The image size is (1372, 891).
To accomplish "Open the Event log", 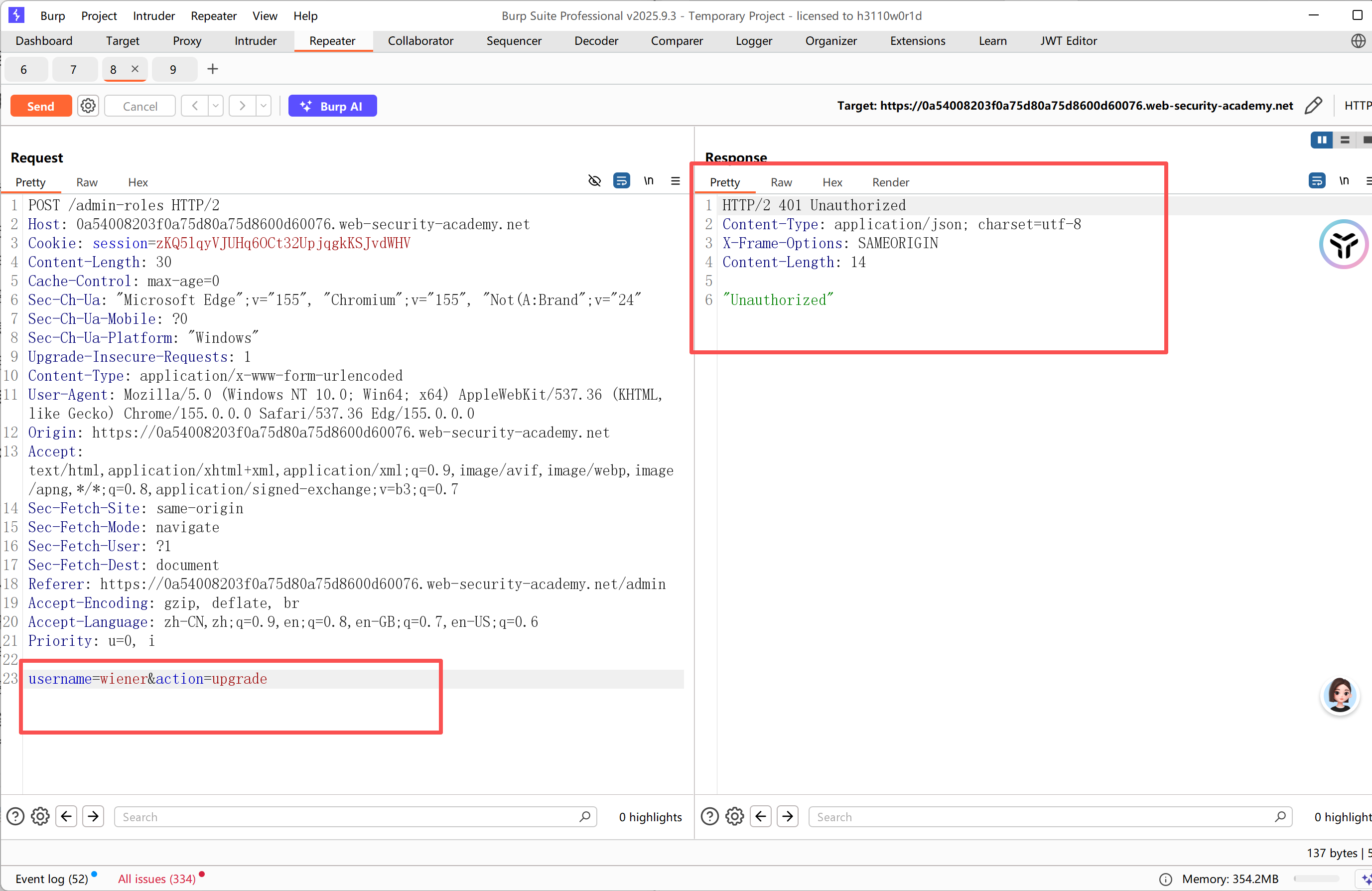I will [x=51, y=879].
